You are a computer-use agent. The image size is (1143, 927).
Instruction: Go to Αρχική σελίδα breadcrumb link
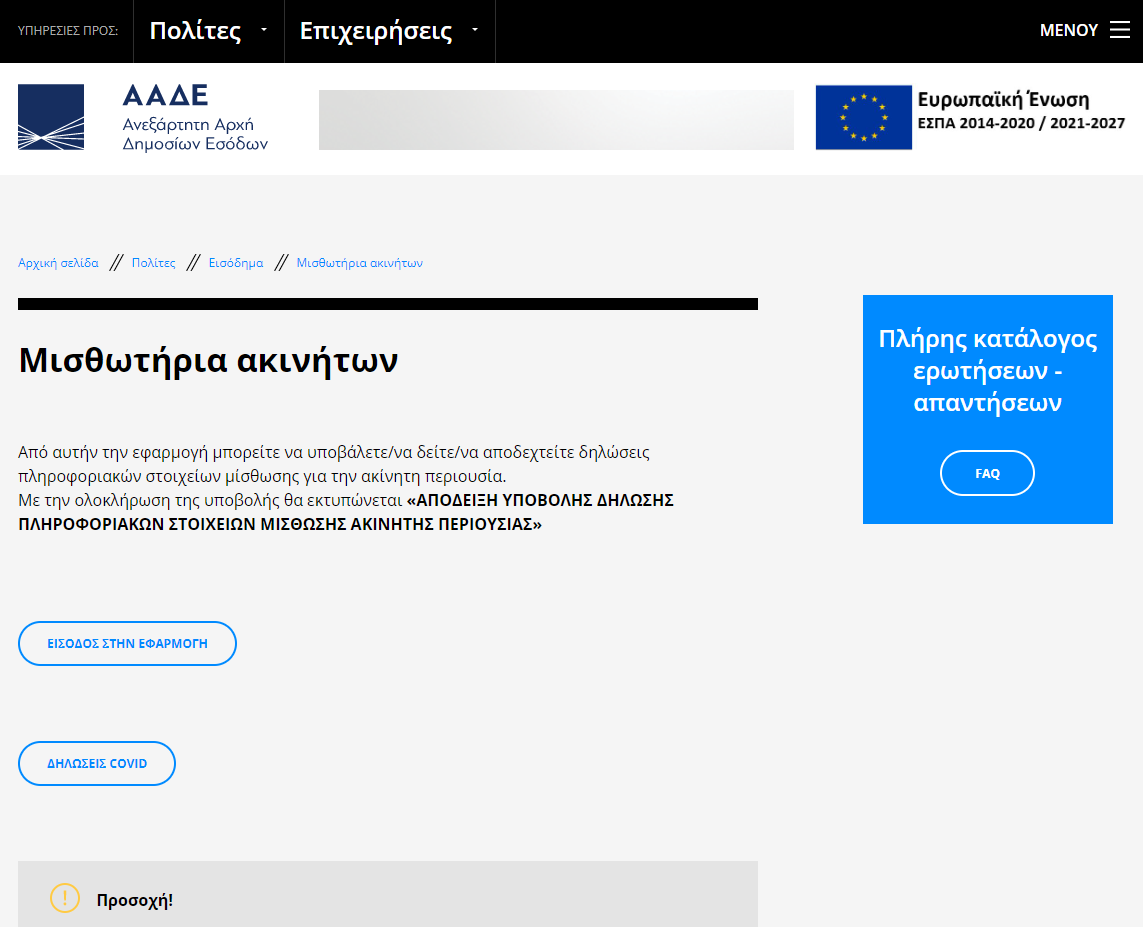coord(58,263)
